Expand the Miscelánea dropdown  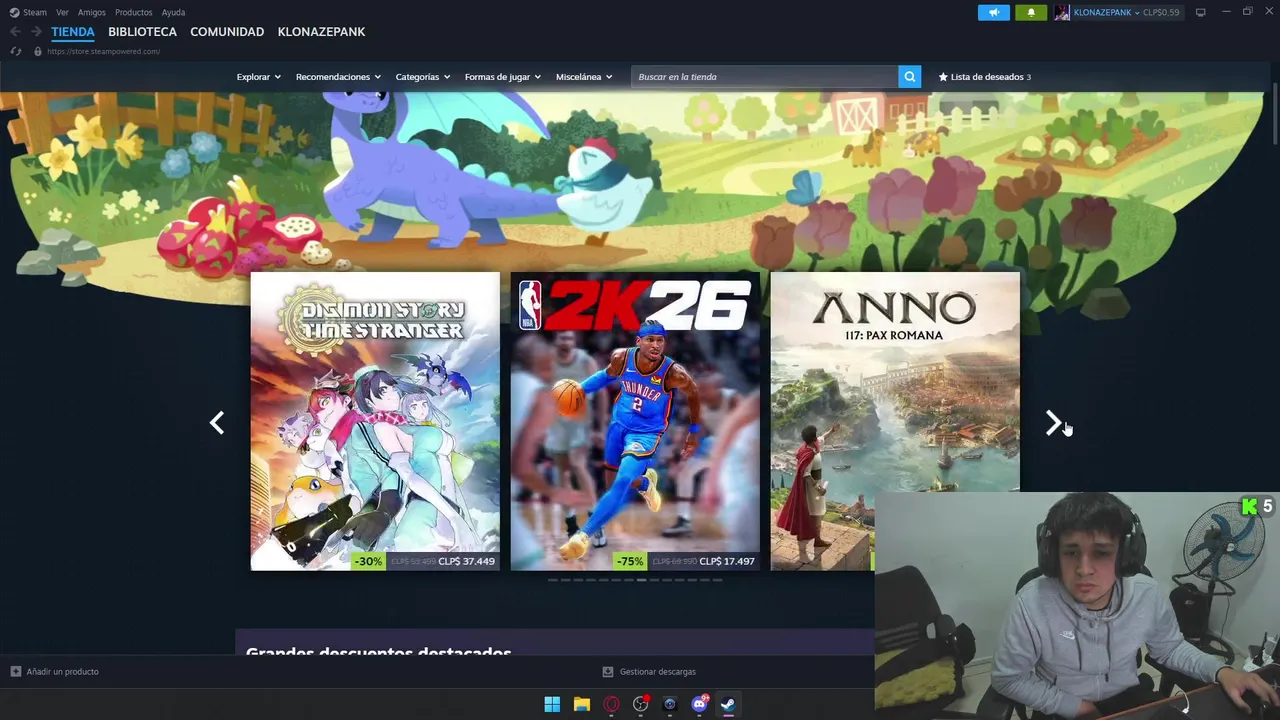(x=584, y=77)
